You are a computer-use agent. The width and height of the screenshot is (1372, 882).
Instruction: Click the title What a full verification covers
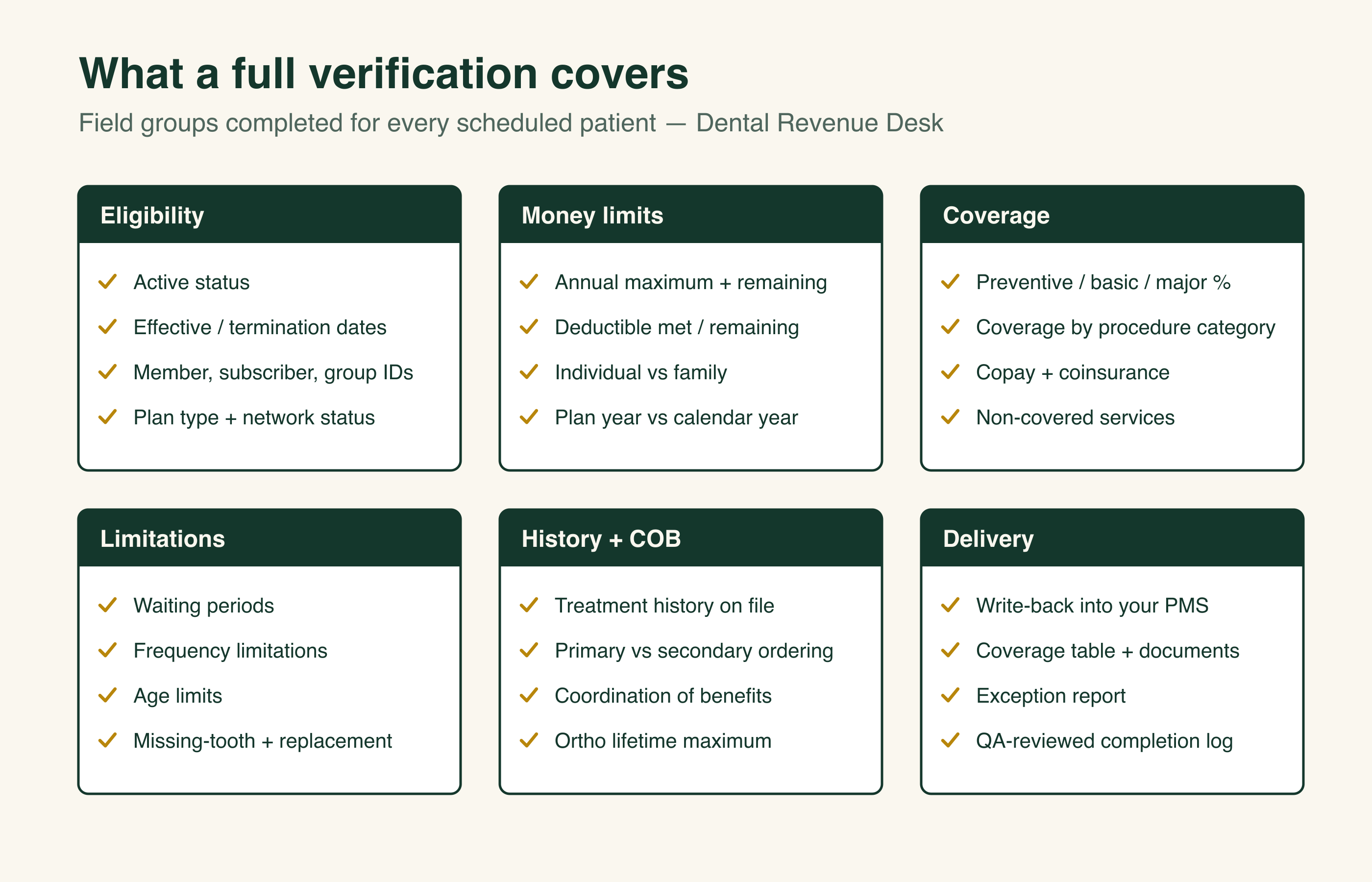coord(384,73)
